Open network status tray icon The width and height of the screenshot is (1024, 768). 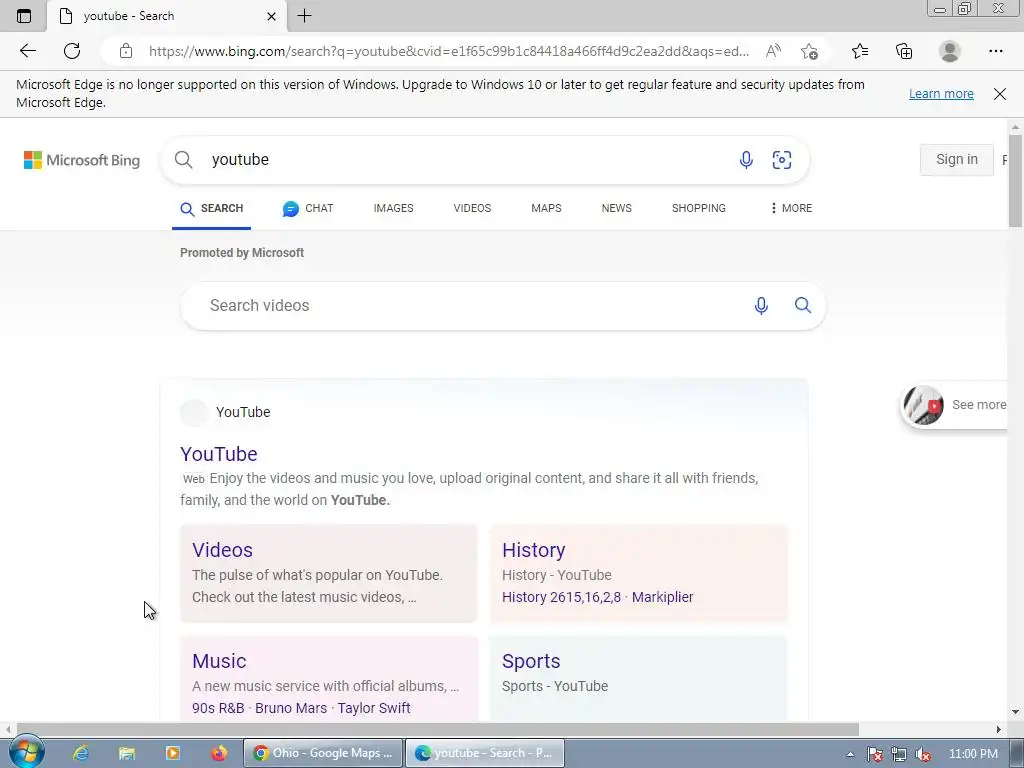899,754
